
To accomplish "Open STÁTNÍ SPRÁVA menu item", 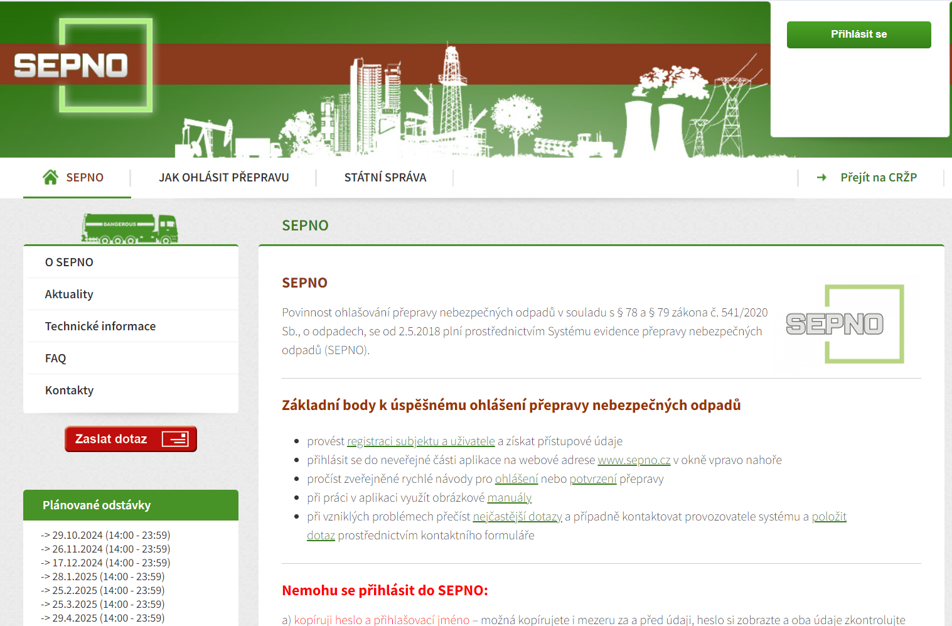I will pyautogui.click(x=385, y=177).
